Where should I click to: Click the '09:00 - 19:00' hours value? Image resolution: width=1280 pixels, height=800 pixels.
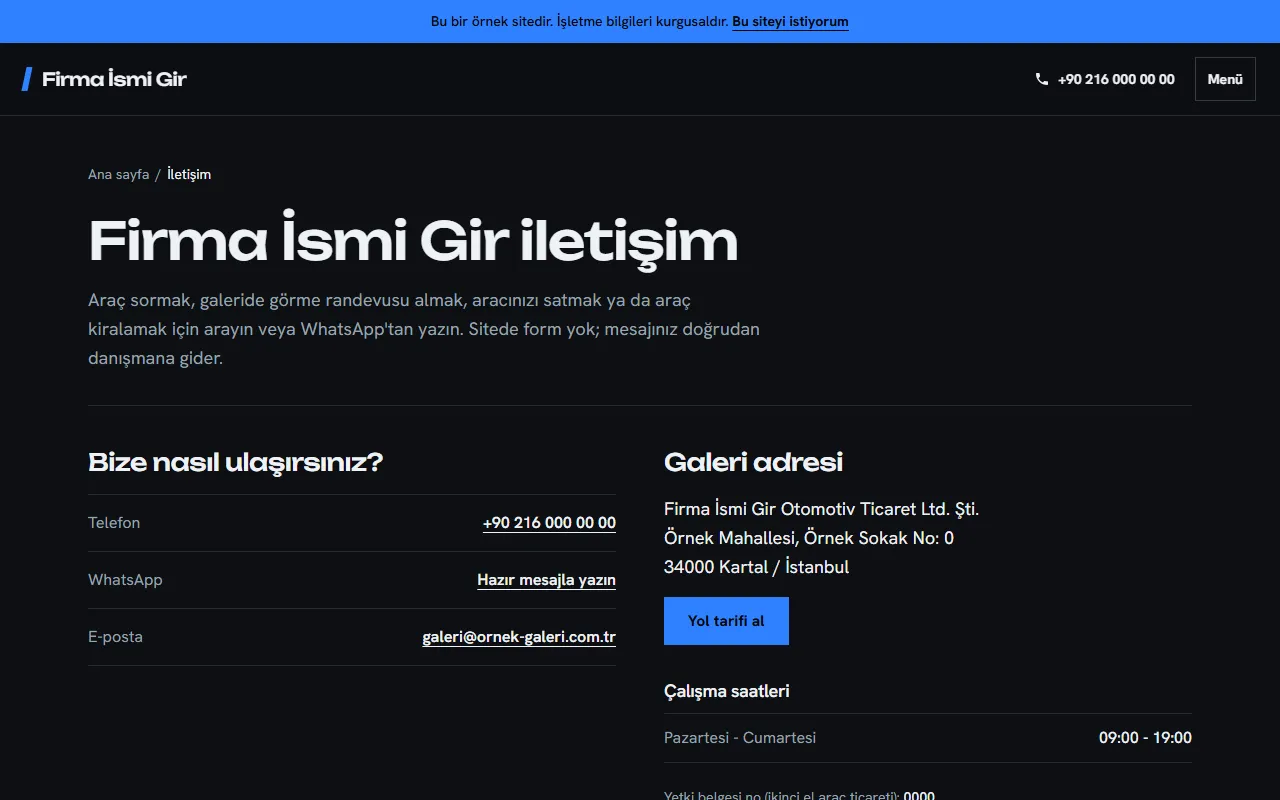coord(1145,738)
